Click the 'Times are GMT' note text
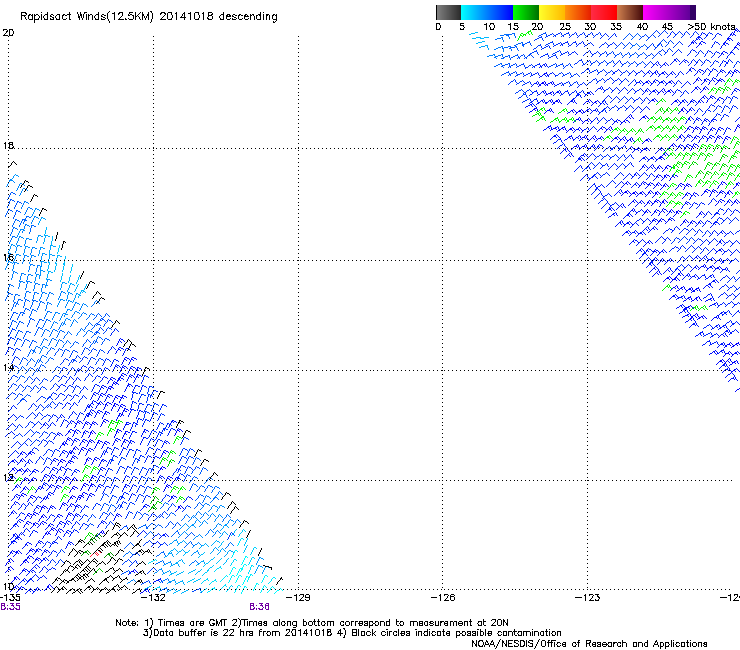Image resolution: width=740 pixels, height=650 pixels. coord(193,623)
